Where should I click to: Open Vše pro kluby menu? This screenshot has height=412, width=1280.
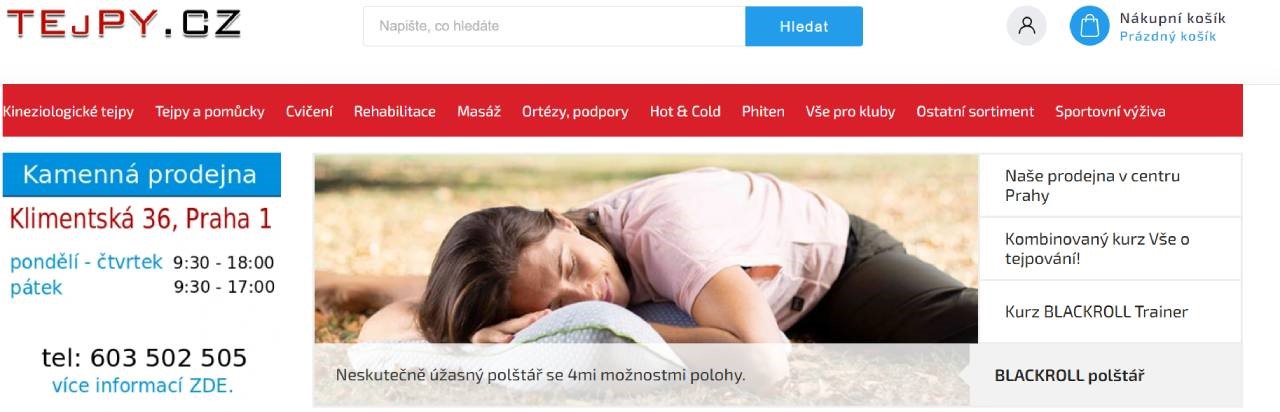(x=850, y=111)
